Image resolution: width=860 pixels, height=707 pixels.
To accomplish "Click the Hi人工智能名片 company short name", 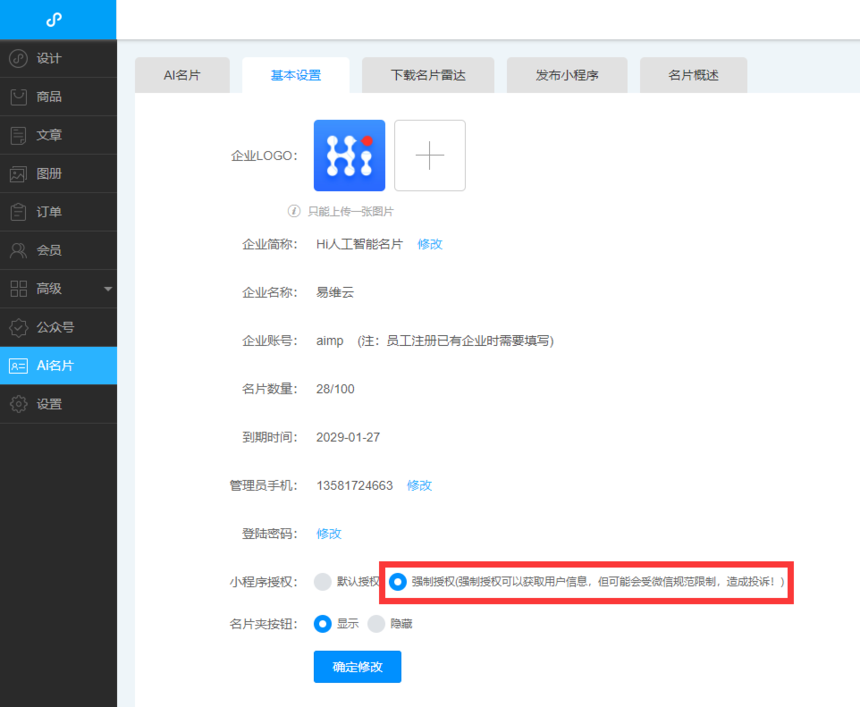I will (x=360, y=244).
